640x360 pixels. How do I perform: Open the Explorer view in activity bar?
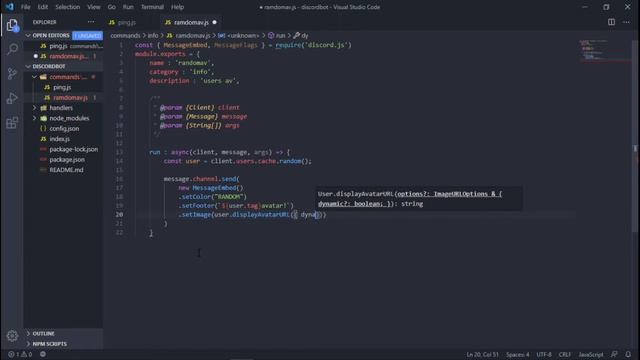(x=12, y=25)
